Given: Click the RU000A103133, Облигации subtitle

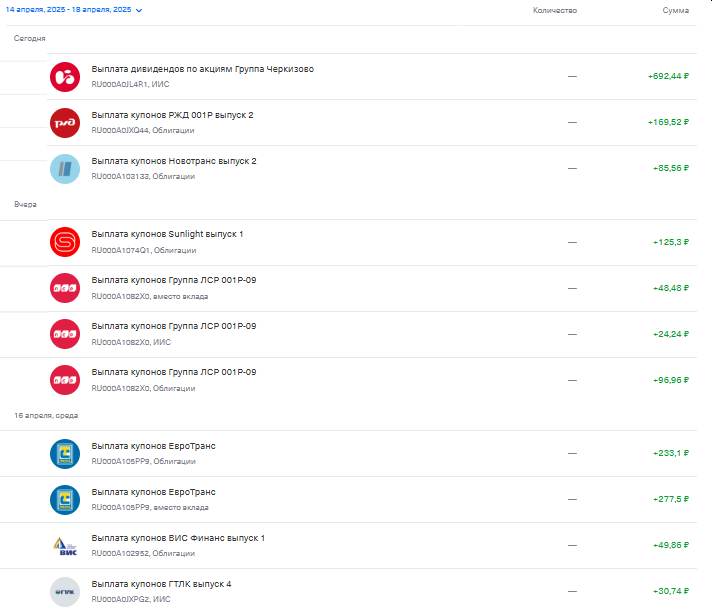Looking at the screenshot, I should click(143, 176).
